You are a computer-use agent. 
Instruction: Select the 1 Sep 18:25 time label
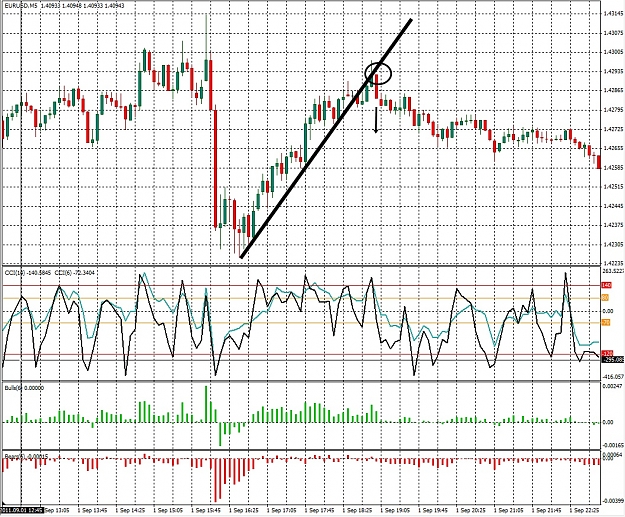[358, 510]
